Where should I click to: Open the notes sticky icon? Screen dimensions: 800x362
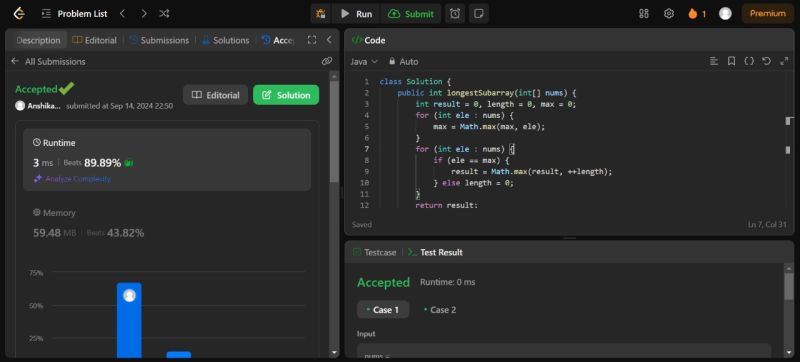[x=479, y=14]
